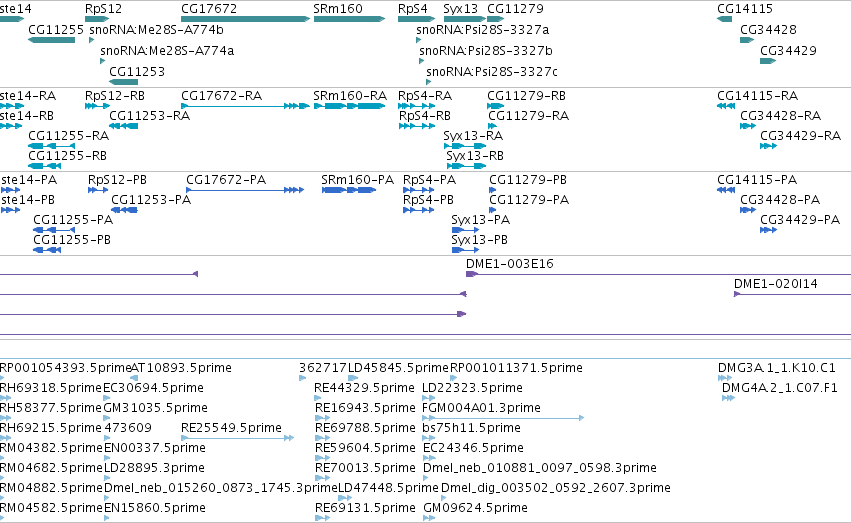Viewport: 851px width, 523px height.
Task: Click the SRm160 gene label
Action: coord(338,9)
